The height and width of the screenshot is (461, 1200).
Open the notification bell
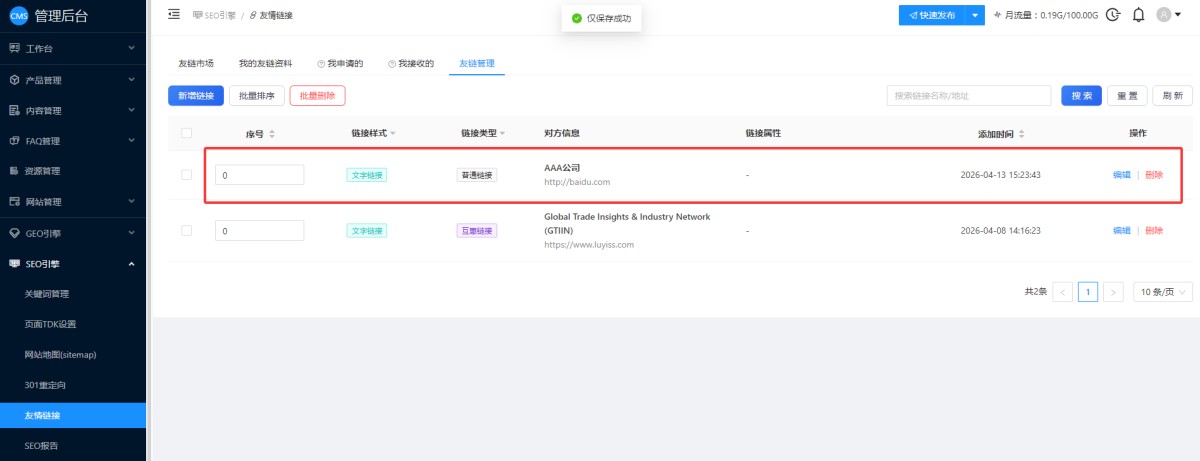coord(1138,15)
